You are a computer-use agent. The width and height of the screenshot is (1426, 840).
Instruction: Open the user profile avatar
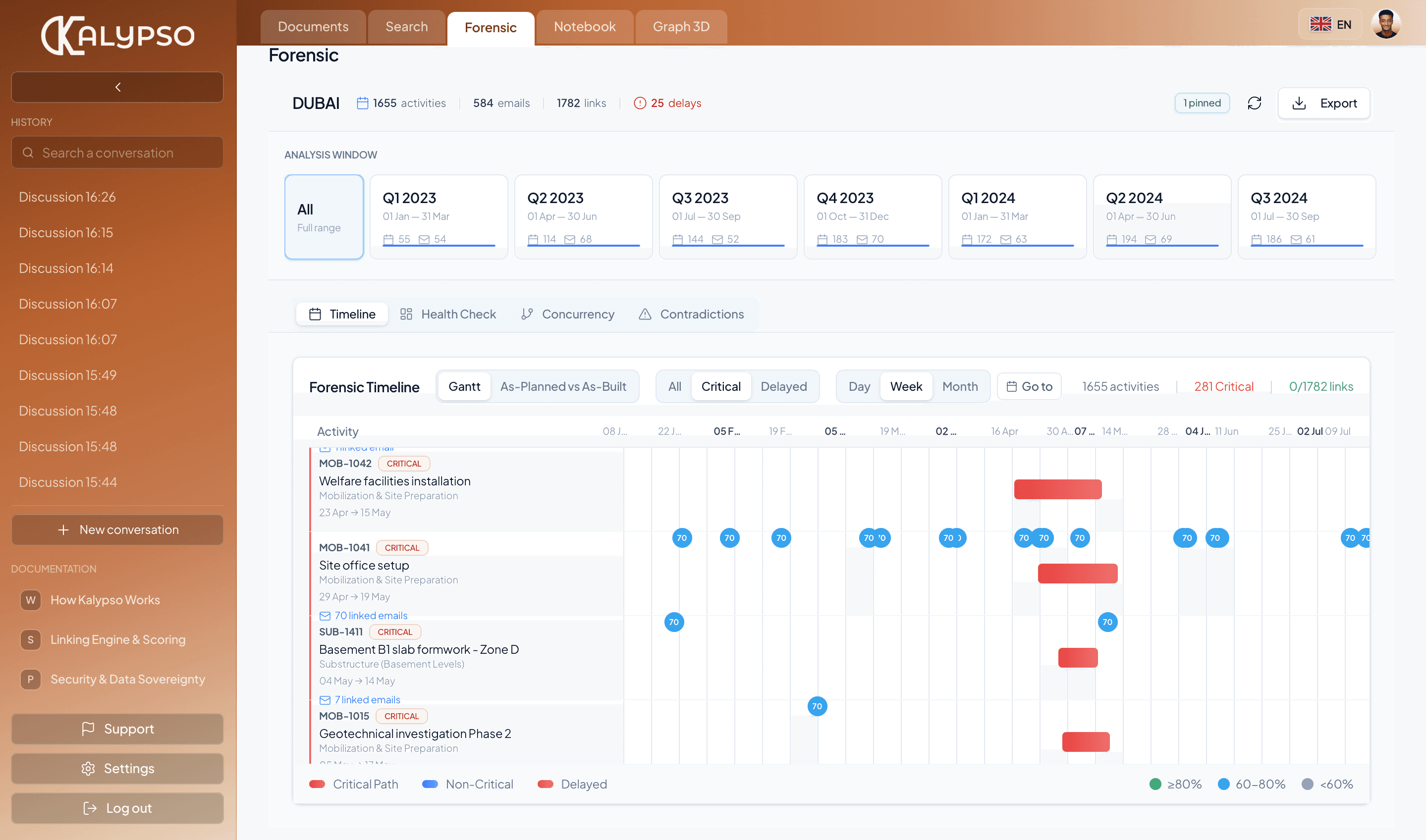click(1385, 24)
